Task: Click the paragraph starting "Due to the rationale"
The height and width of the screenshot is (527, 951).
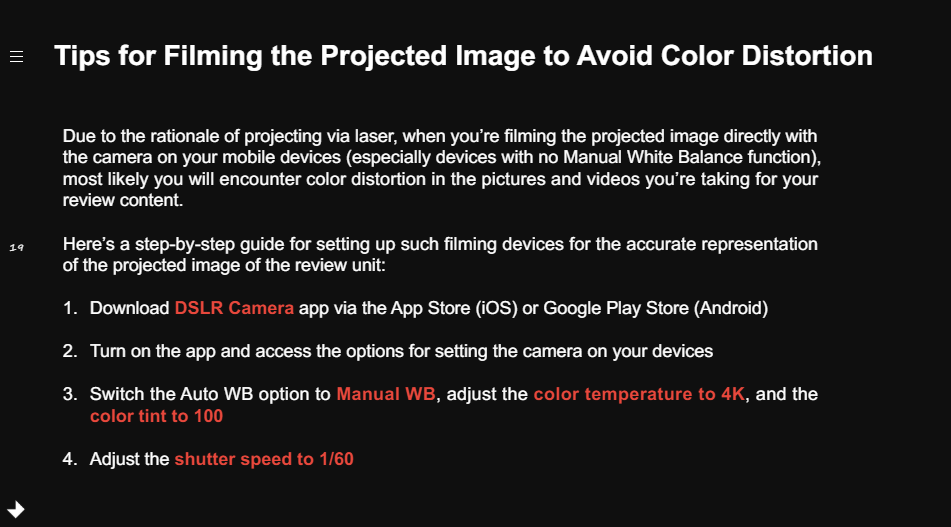Action: tap(442, 168)
